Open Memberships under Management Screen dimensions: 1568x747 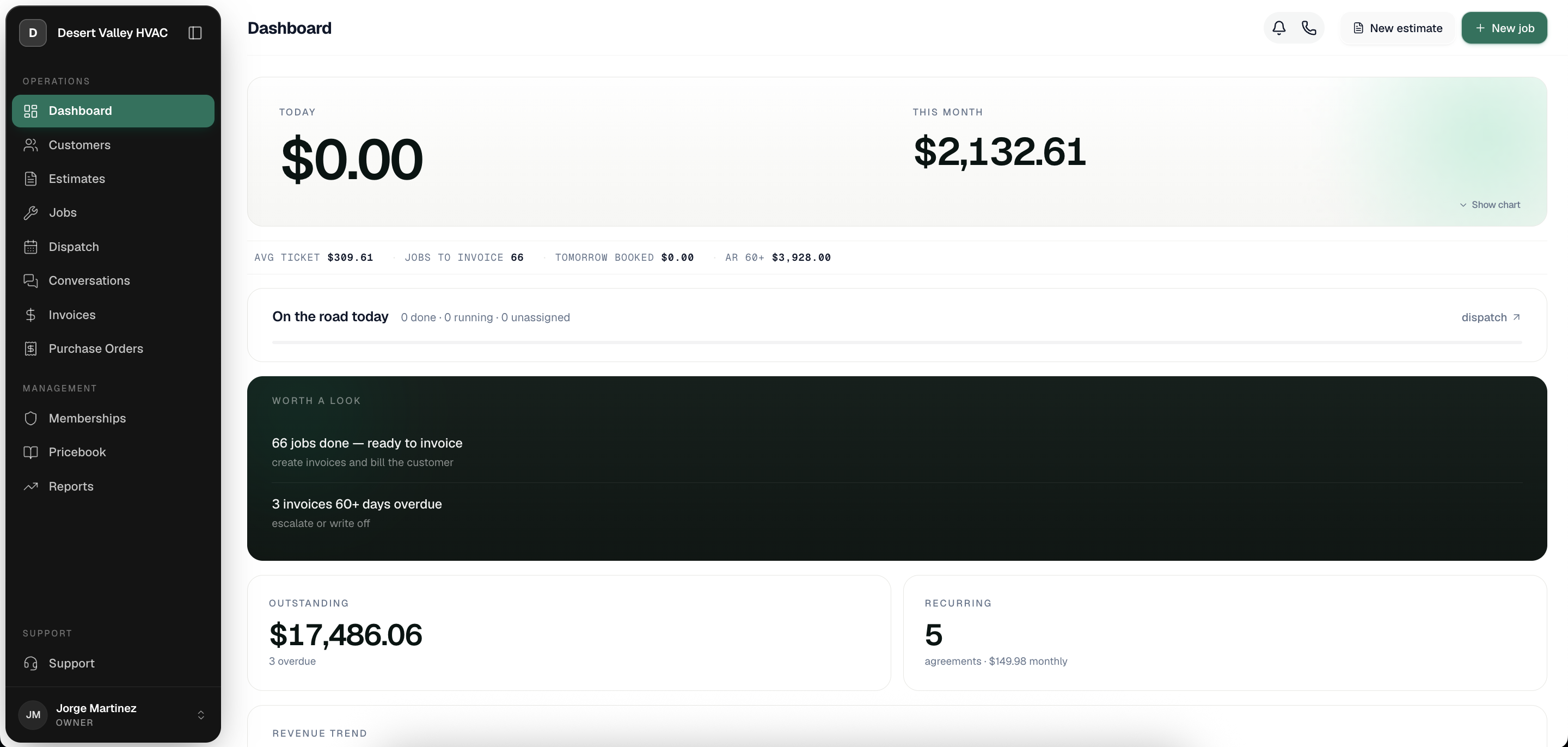pyautogui.click(x=113, y=418)
